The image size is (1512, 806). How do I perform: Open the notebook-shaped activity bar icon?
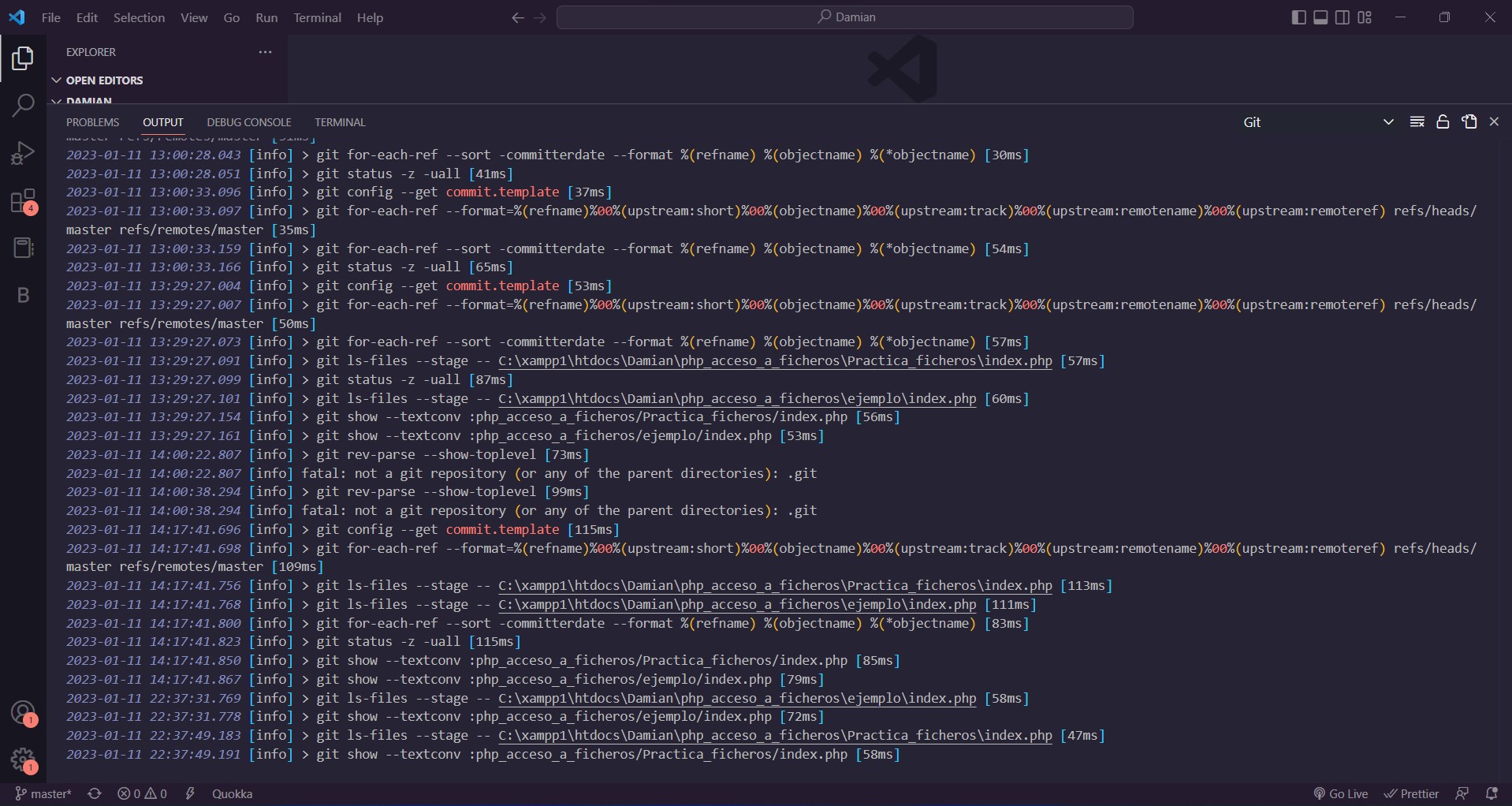(23, 248)
